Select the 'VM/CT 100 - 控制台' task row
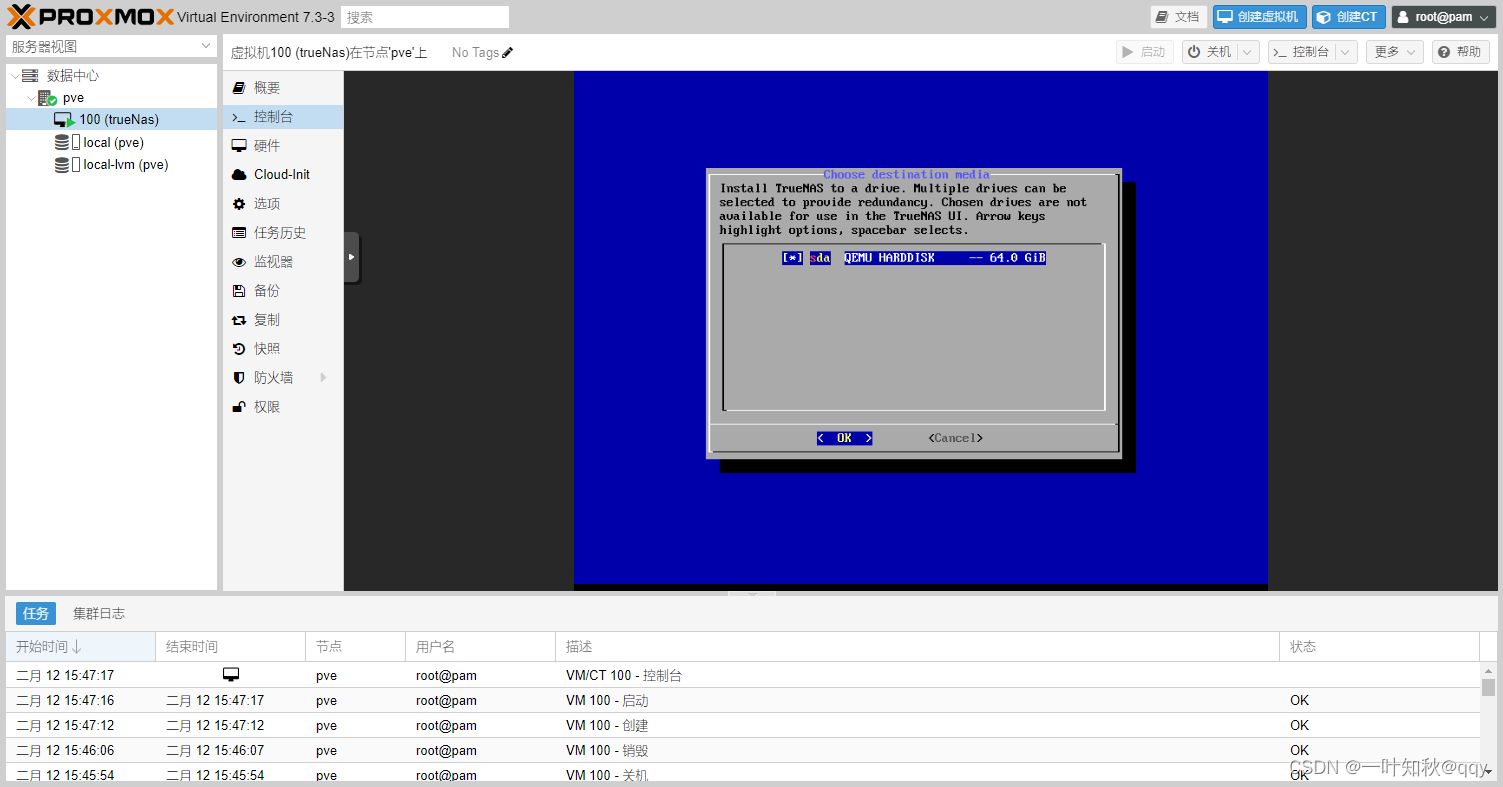 pos(743,675)
